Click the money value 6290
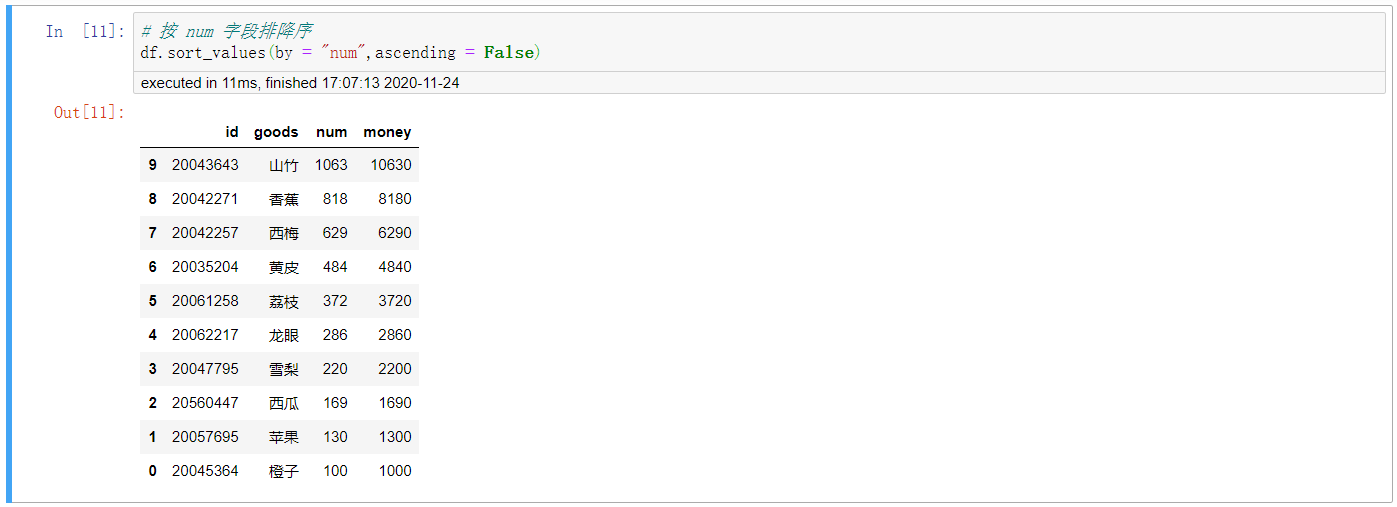Image resolution: width=1397 pixels, height=507 pixels. tap(394, 233)
